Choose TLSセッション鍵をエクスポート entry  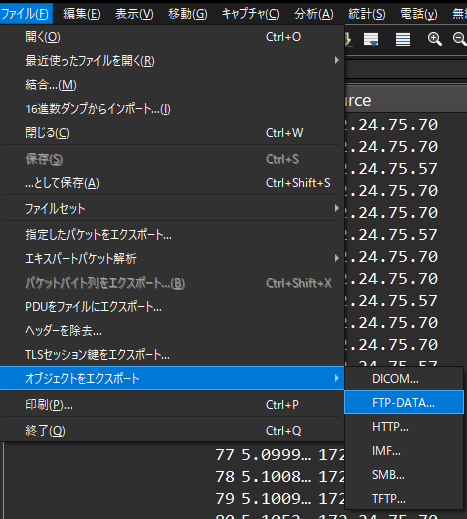(x=172, y=355)
